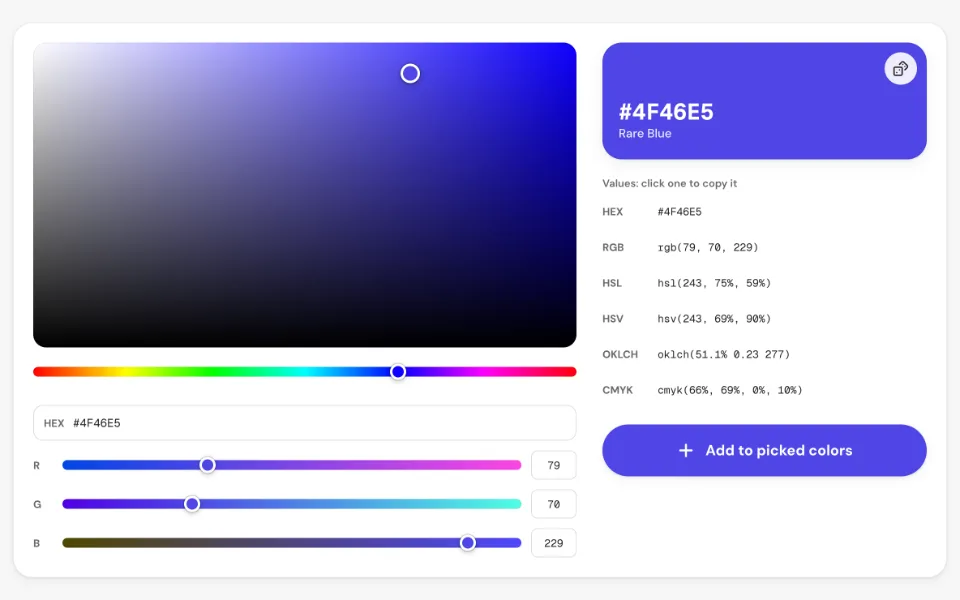Add to picked colors button
This screenshot has height=600, width=960.
pos(764,450)
